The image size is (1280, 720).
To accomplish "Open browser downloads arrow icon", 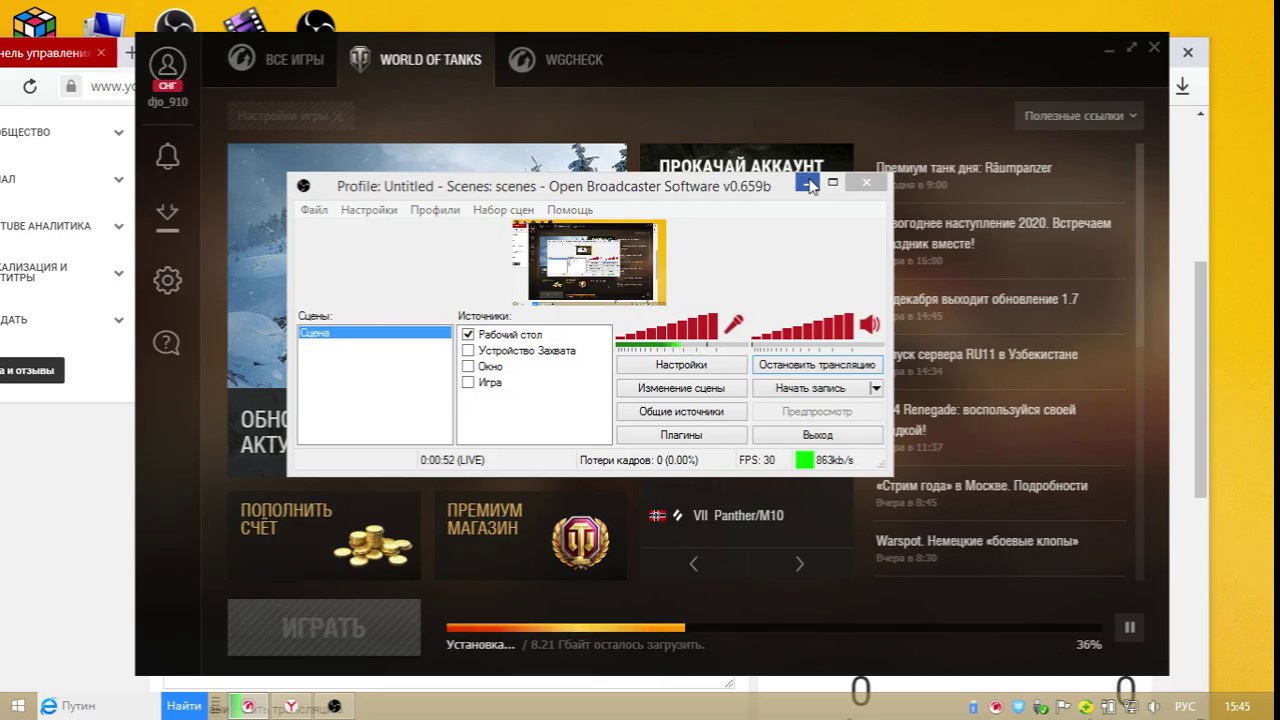I will (1182, 87).
